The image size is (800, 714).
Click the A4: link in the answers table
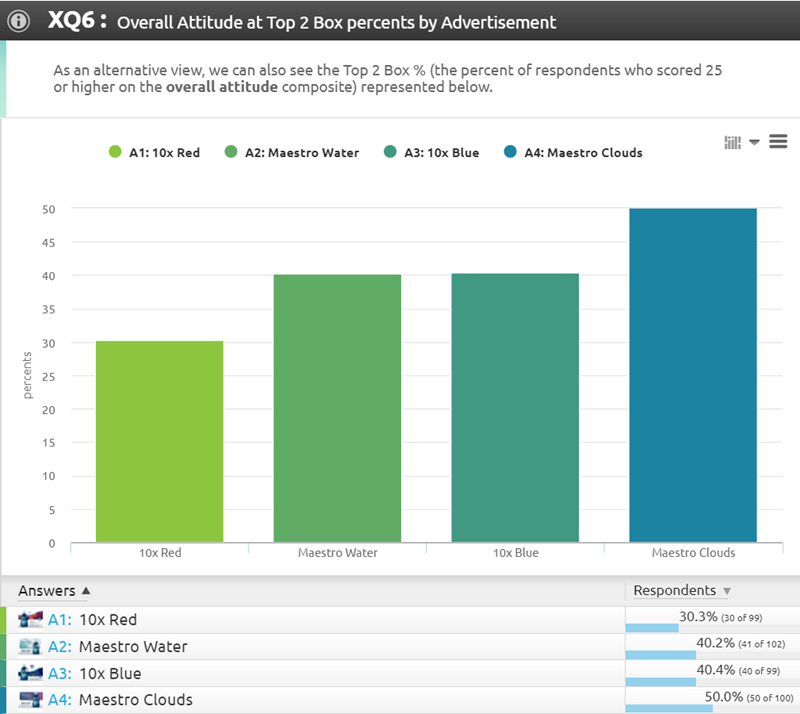(60, 700)
